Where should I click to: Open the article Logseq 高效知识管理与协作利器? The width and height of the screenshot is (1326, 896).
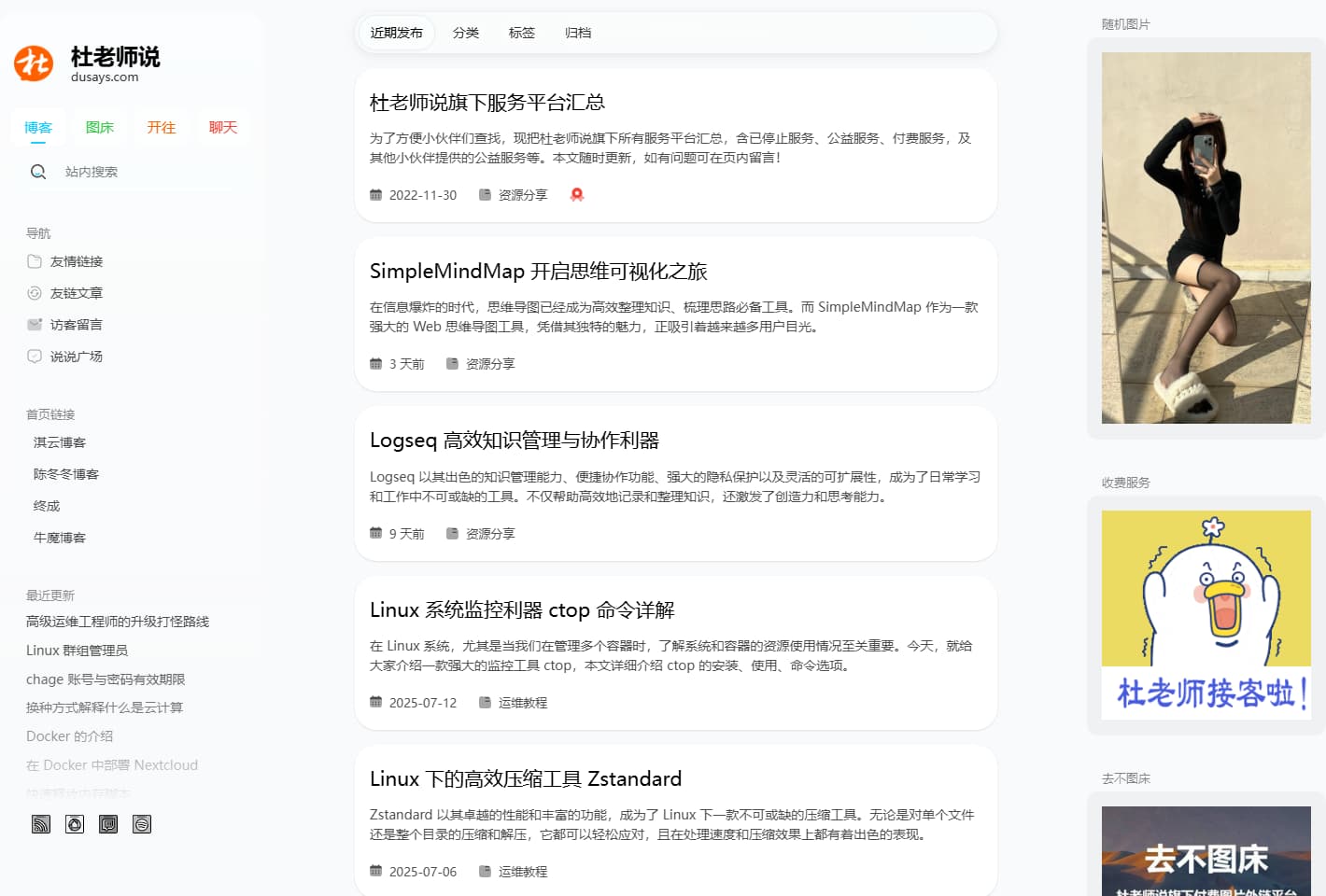click(515, 439)
